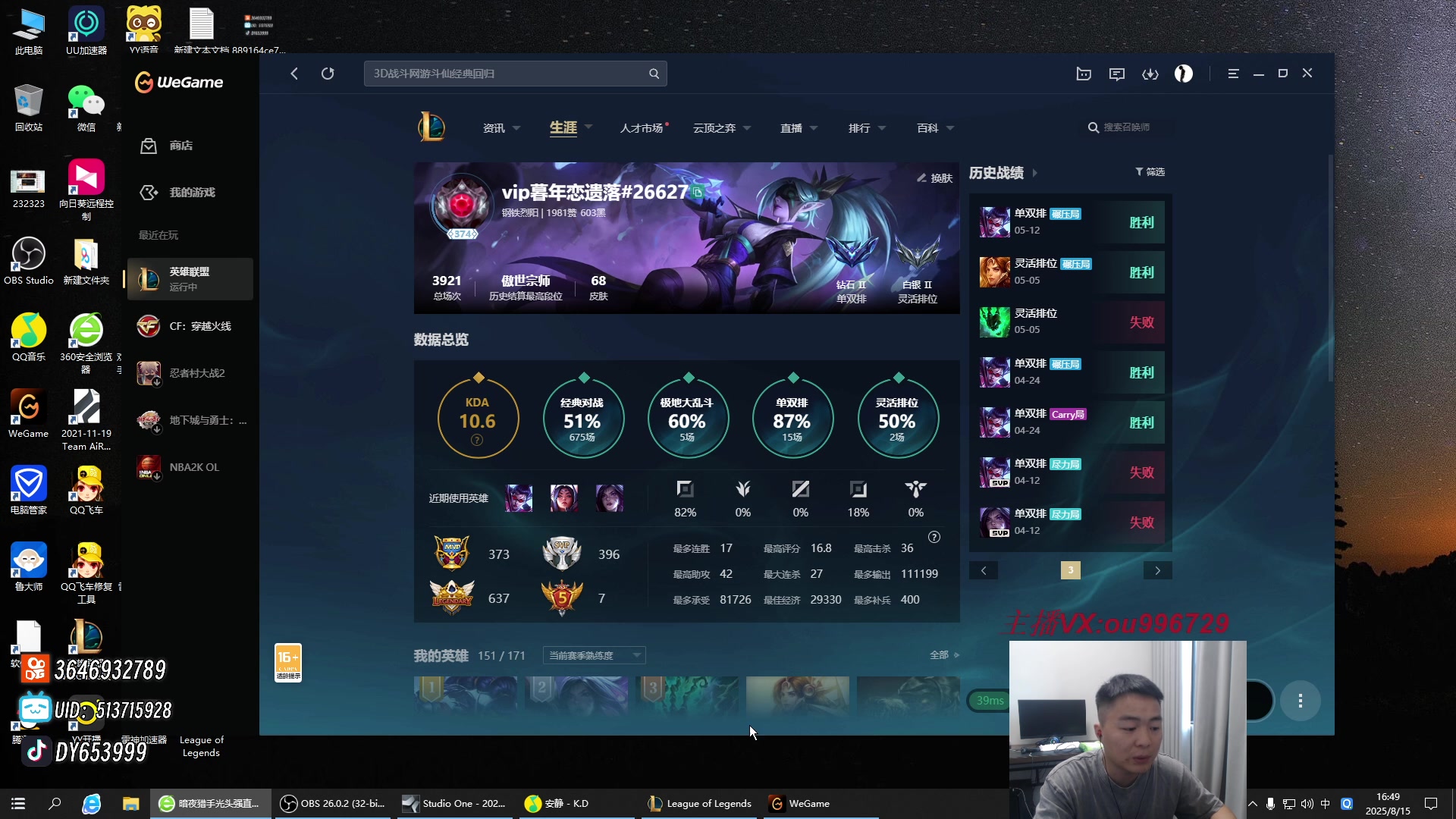The image size is (1456, 819).
Task: Select 地下城与勇士 in the sidebar
Action: [190, 420]
